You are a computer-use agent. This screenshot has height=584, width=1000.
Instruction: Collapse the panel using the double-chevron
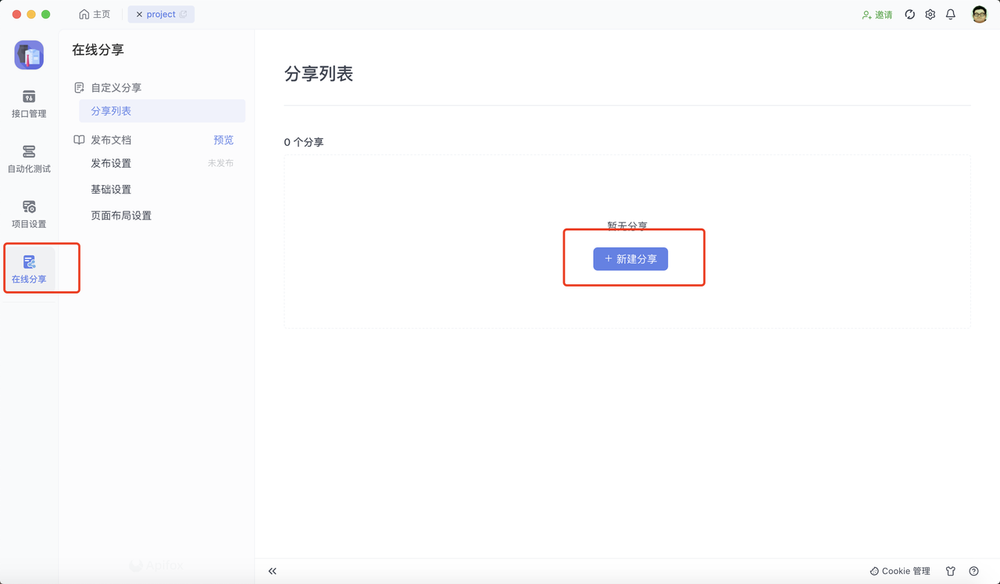point(272,571)
